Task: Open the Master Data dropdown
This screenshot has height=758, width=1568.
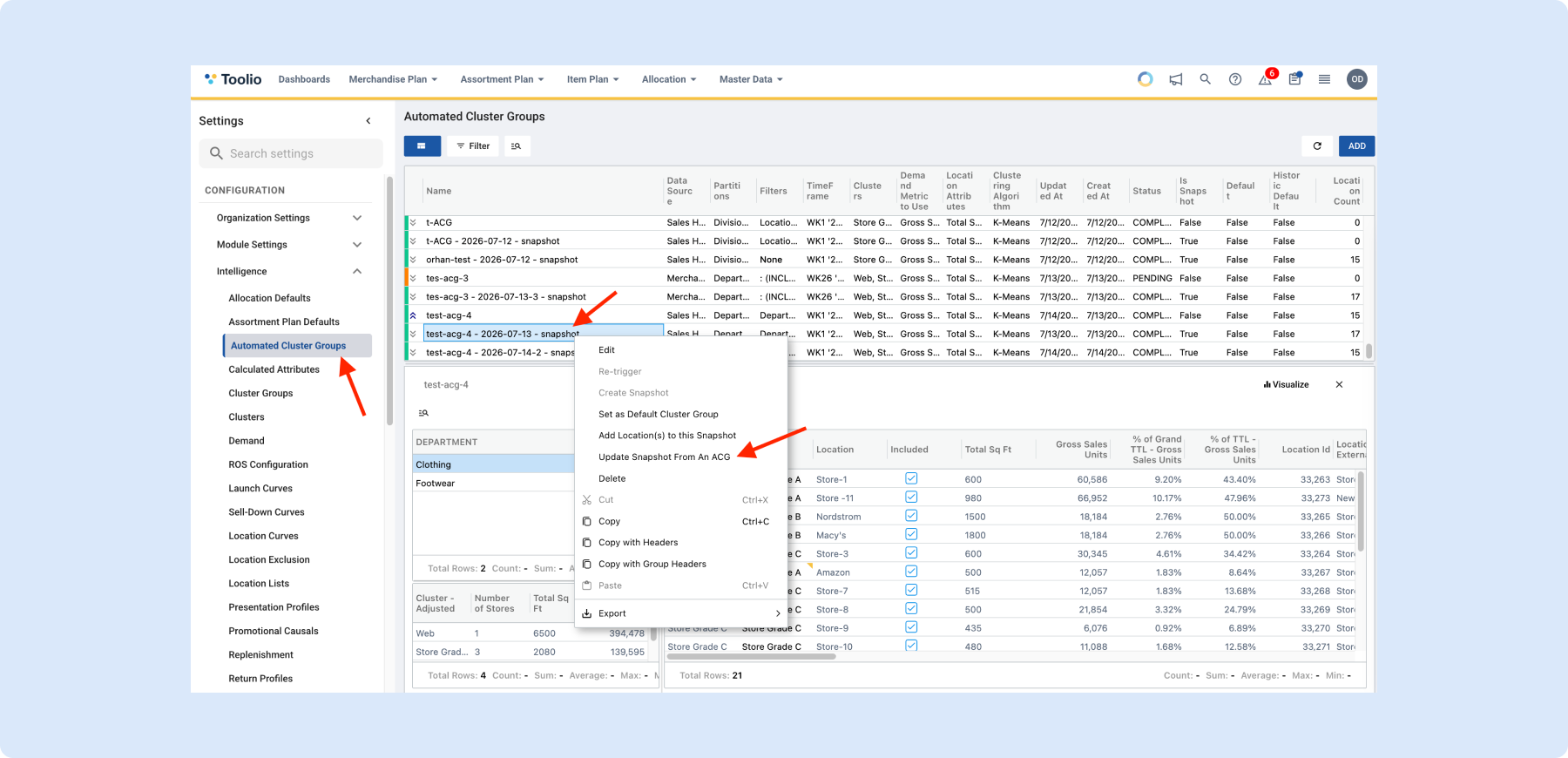Action: pyautogui.click(x=751, y=79)
